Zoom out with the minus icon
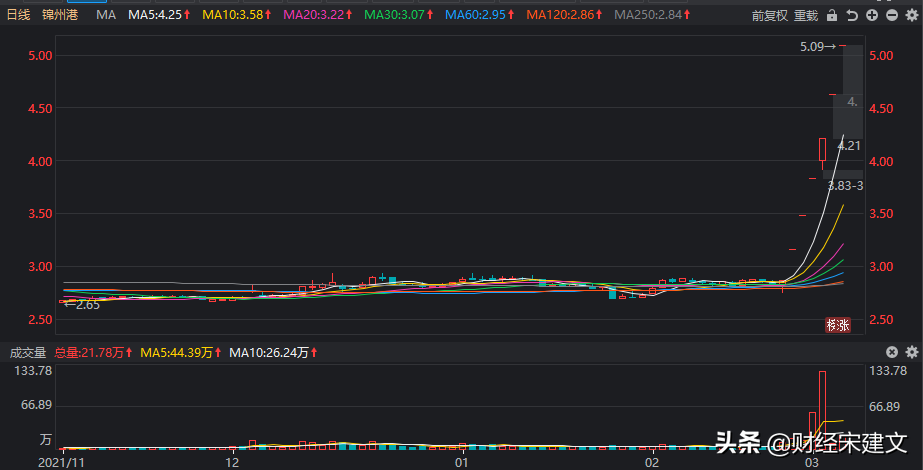 click(892, 15)
